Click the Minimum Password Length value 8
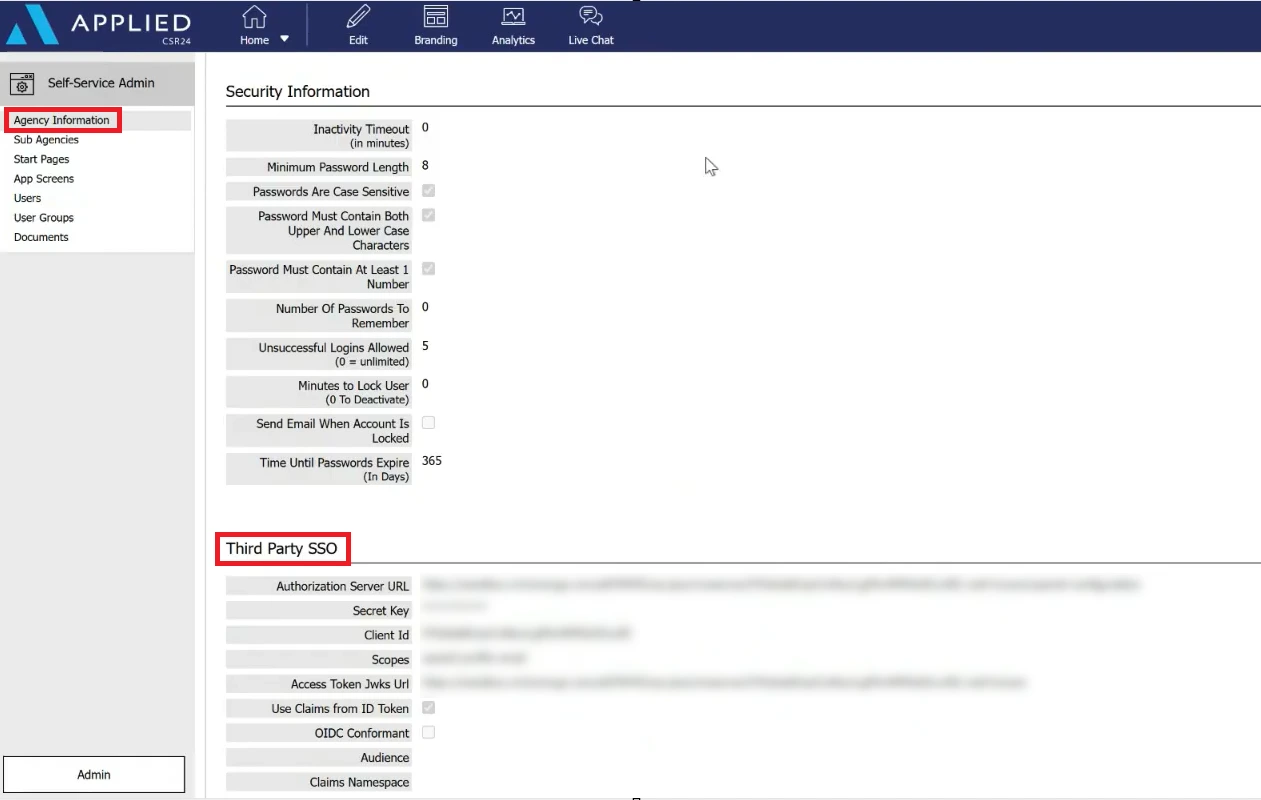The height and width of the screenshot is (800, 1261). tap(425, 166)
